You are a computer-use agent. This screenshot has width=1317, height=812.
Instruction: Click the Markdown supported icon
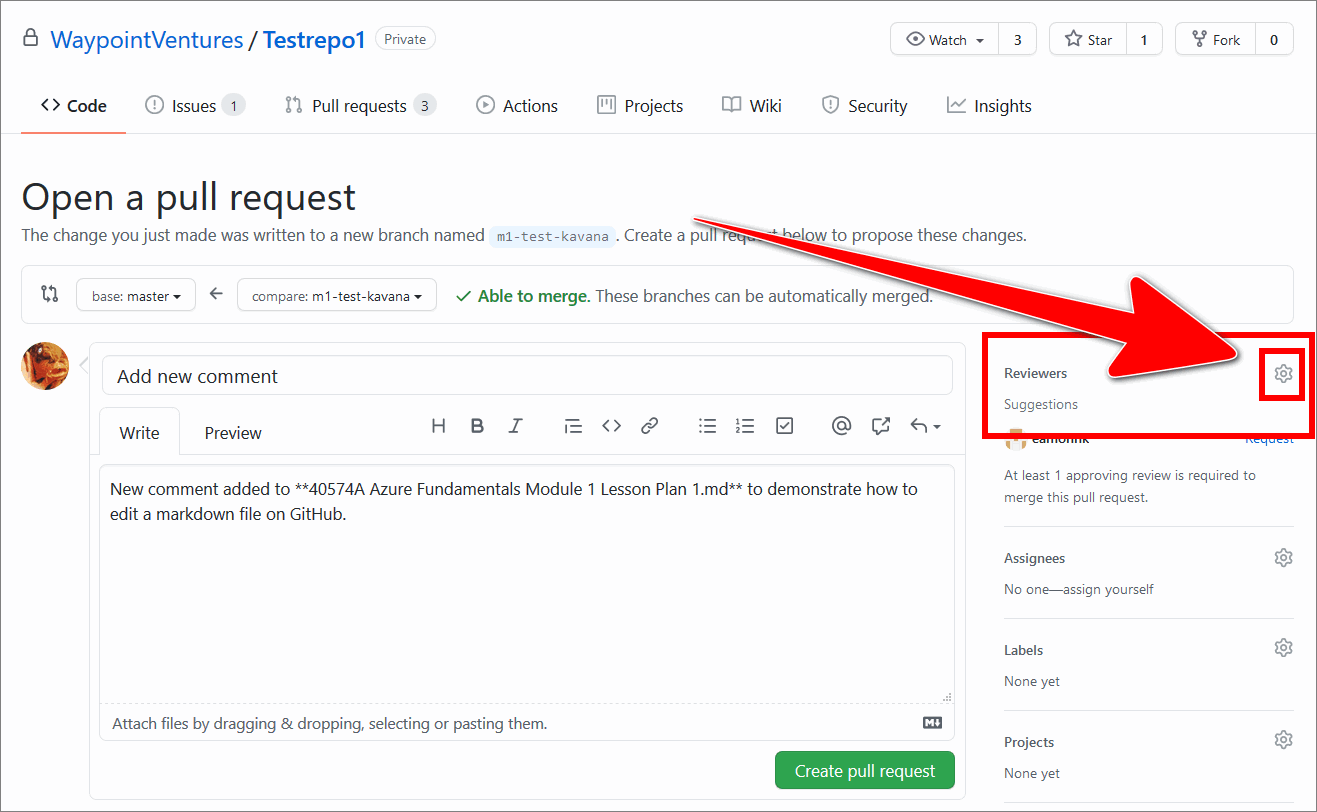(932, 723)
